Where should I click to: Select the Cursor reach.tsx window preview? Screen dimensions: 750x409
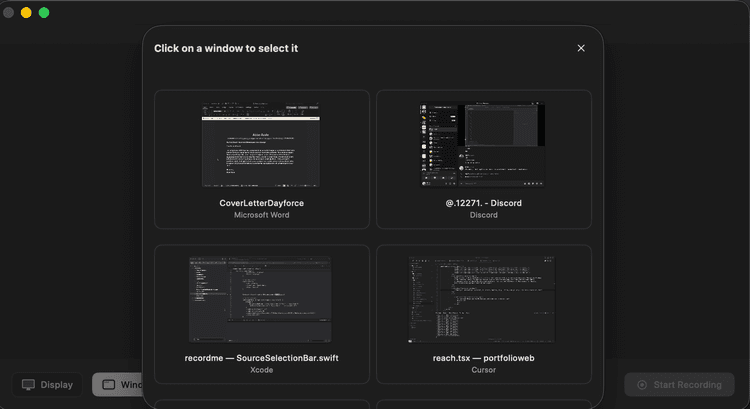click(x=483, y=299)
